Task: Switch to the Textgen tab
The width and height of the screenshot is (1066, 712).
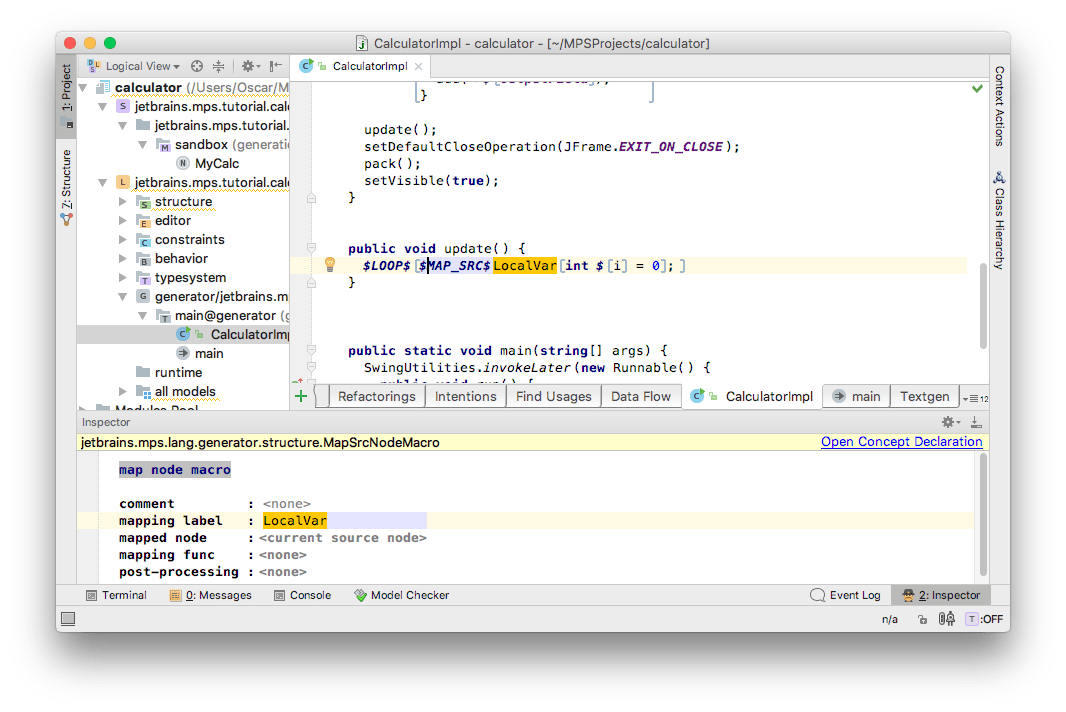Action: click(x=924, y=396)
